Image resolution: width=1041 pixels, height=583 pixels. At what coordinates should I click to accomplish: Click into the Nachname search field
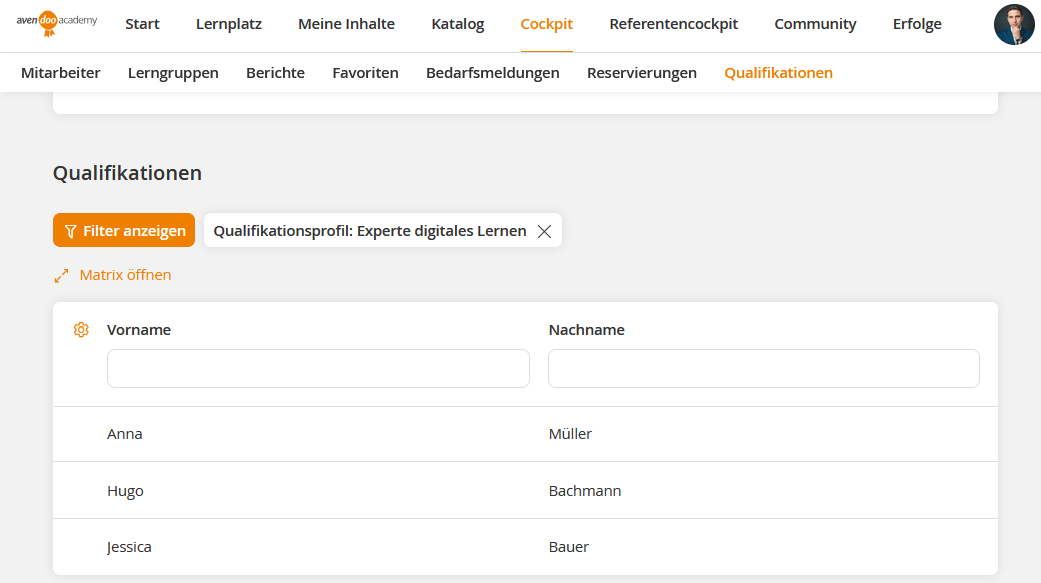(763, 368)
